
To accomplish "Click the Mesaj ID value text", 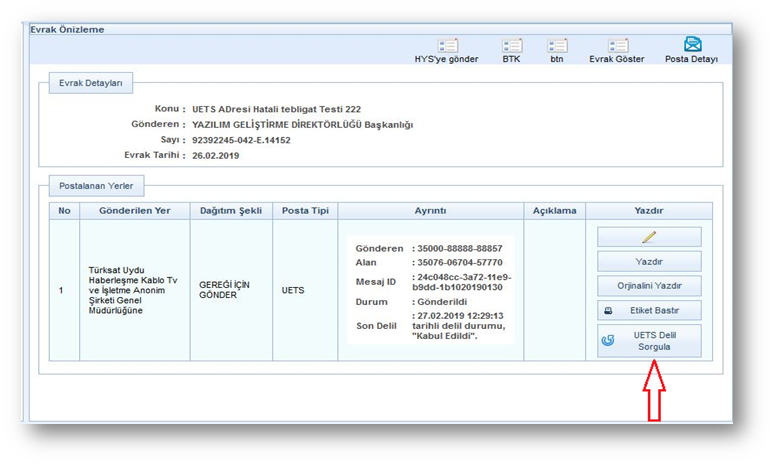I will (x=462, y=281).
